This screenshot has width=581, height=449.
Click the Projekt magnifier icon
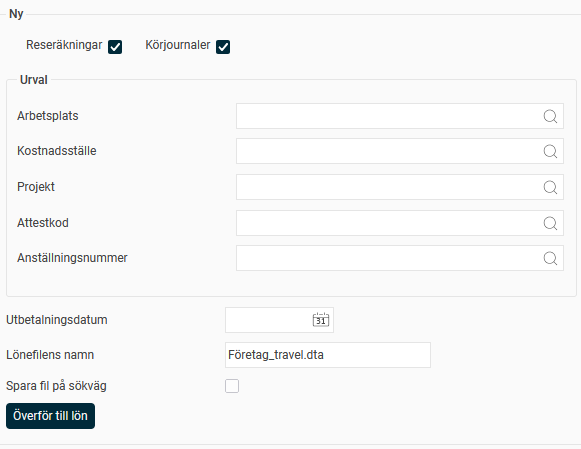pyautogui.click(x=550, y=187)
